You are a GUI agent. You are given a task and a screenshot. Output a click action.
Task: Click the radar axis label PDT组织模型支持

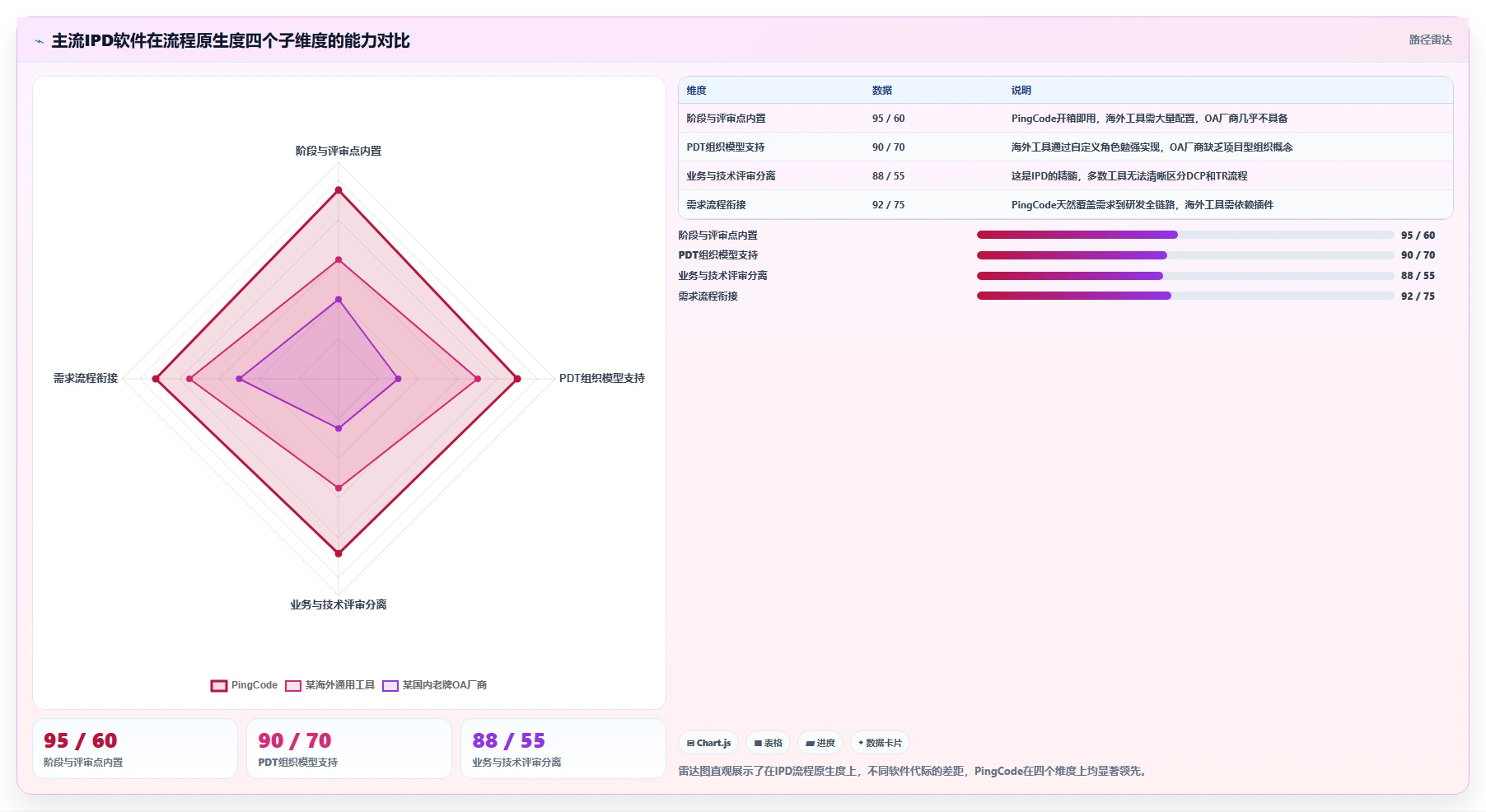(602, 378)
